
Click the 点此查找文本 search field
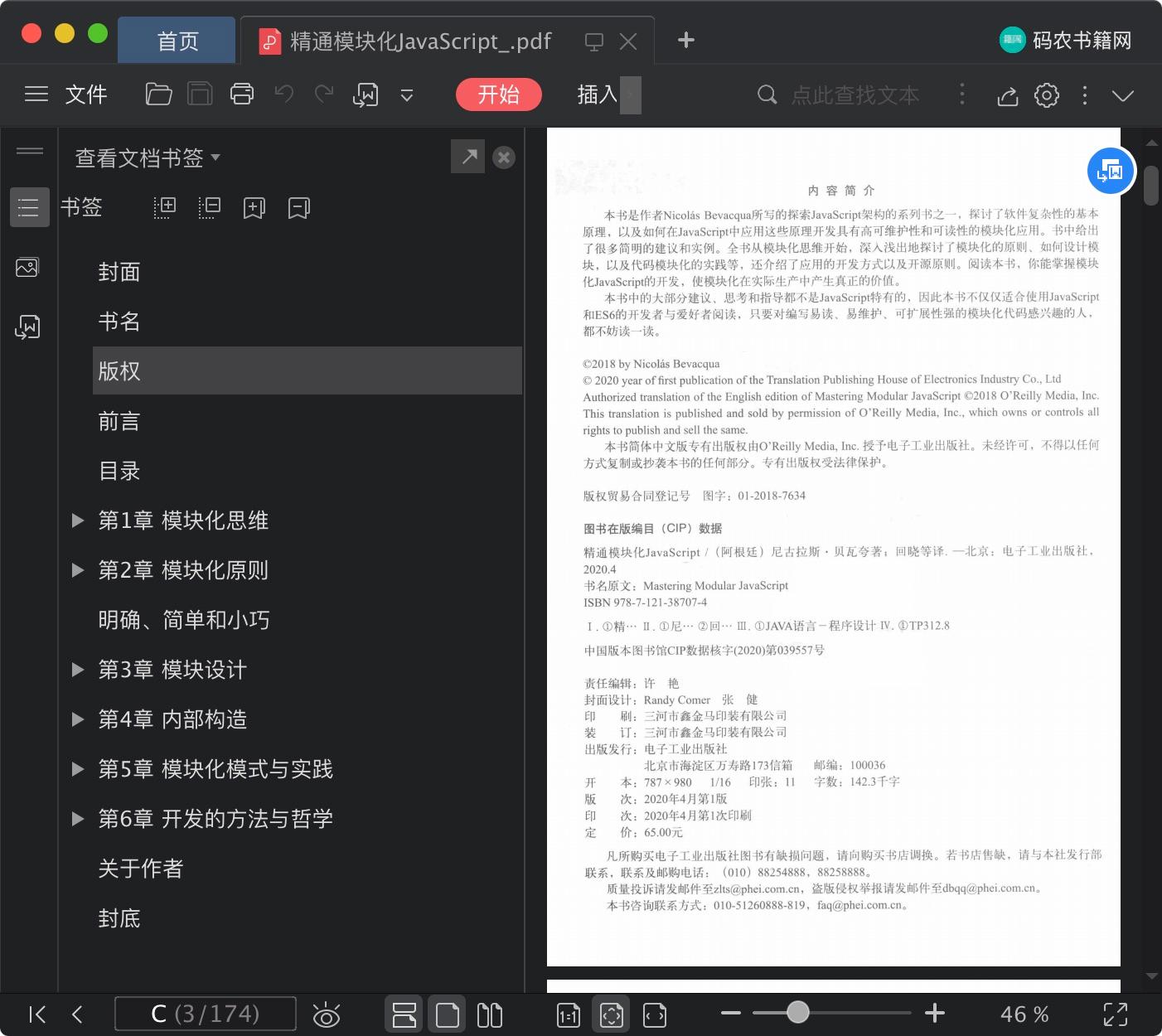pyautogui.click(x=855, y=95)
